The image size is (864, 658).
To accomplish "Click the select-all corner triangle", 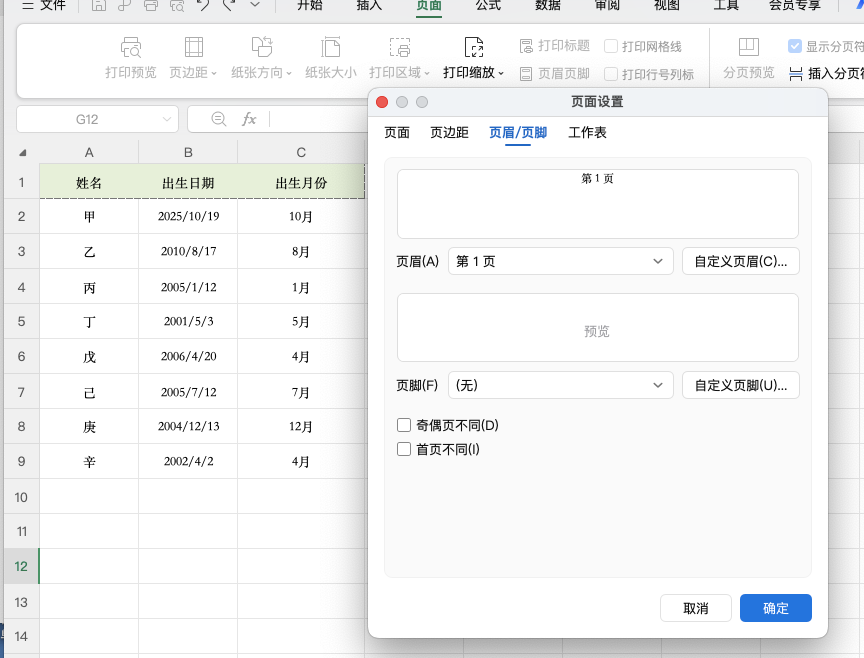I will (23, 153).
